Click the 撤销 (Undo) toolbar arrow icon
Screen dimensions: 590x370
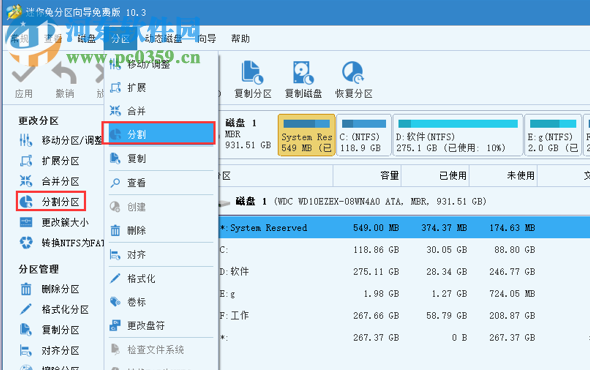[x=64, y=73]
